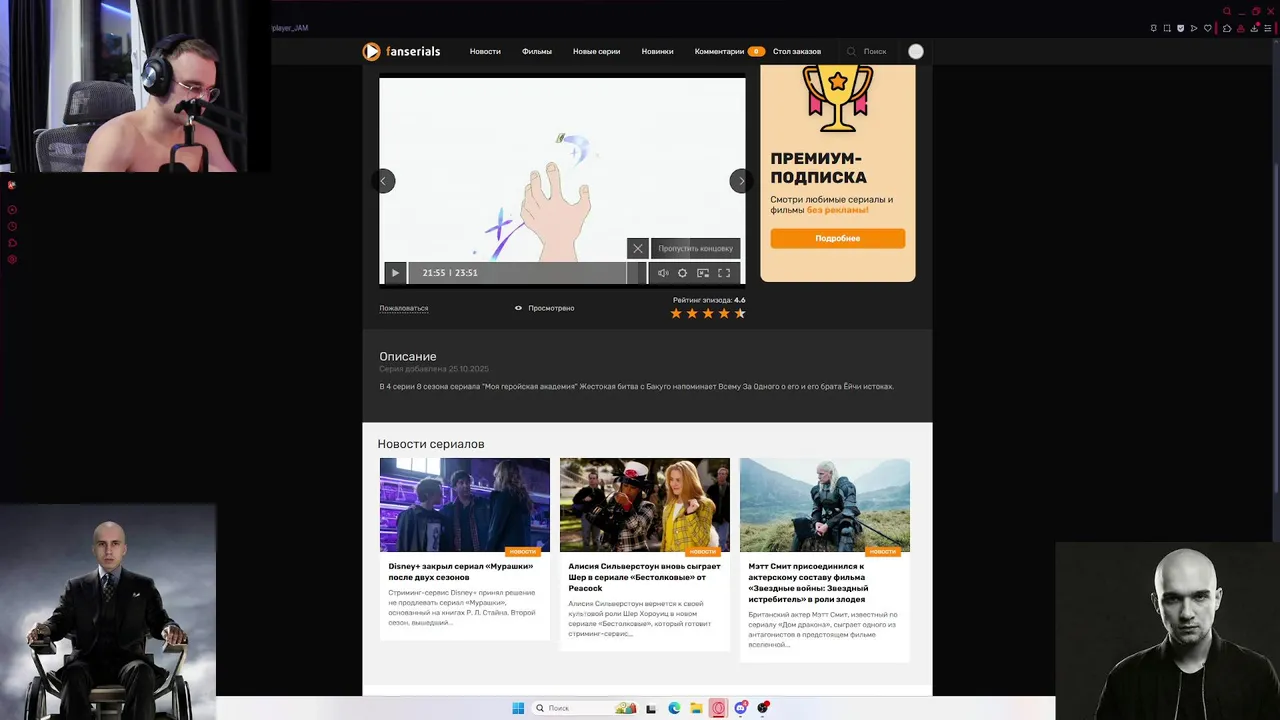The width and height of the screenshot is (1280, 720).
Task: Click the browser send/flow arrow icon
Action: [x=1194, y=28]
